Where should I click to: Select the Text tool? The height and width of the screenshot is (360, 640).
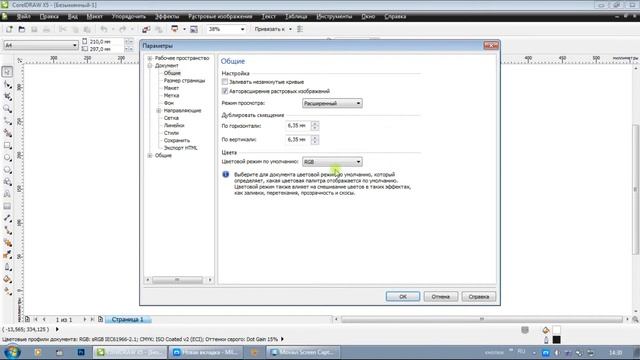tap(7, 194)
